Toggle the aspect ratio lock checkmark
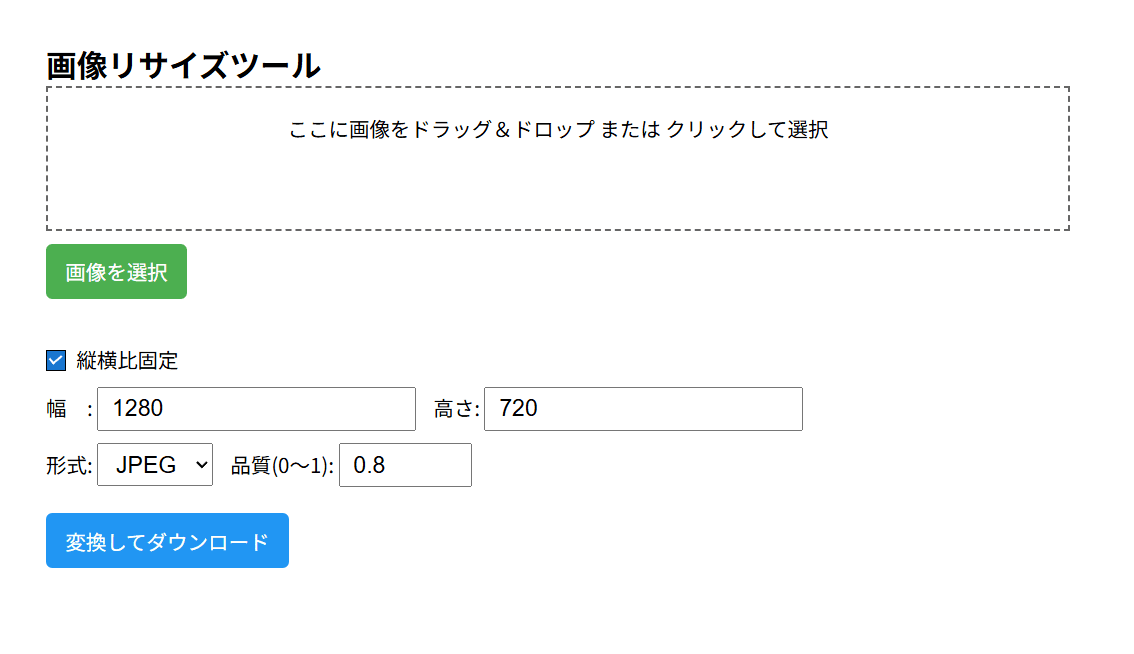Viewport: 1134px width, 654px height. pos(56,361)
